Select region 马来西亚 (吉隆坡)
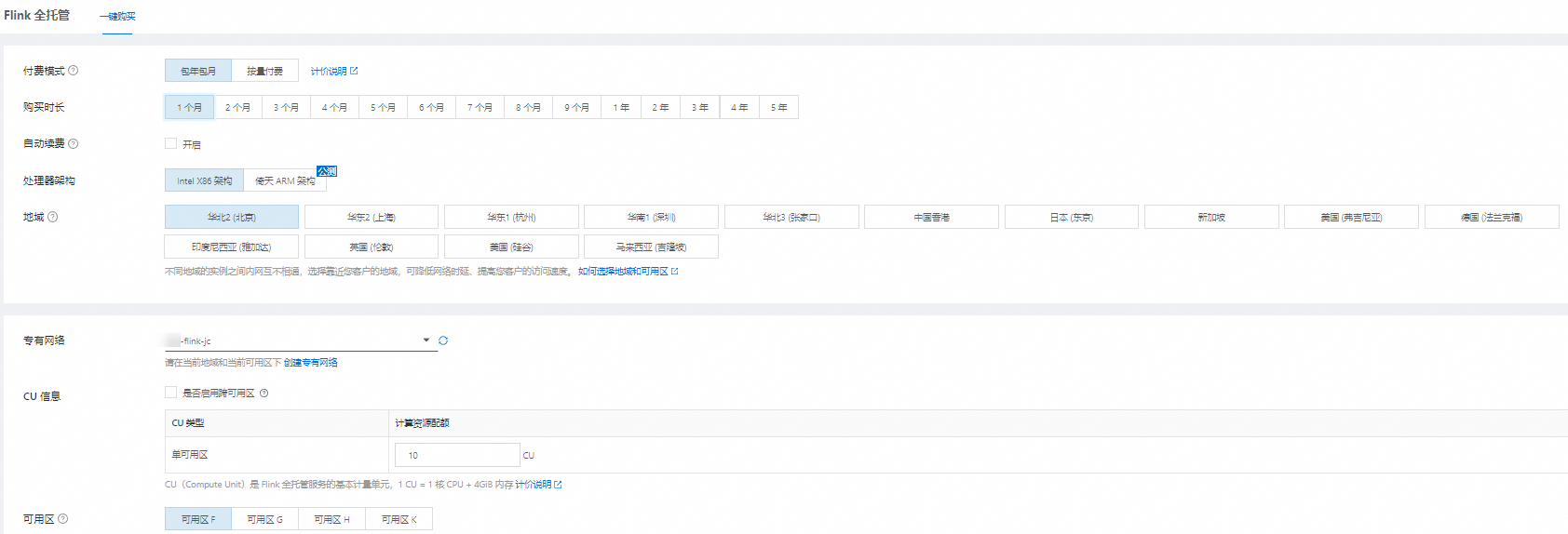This screenshot has width=1568, height=534. (x=652, y=247)
